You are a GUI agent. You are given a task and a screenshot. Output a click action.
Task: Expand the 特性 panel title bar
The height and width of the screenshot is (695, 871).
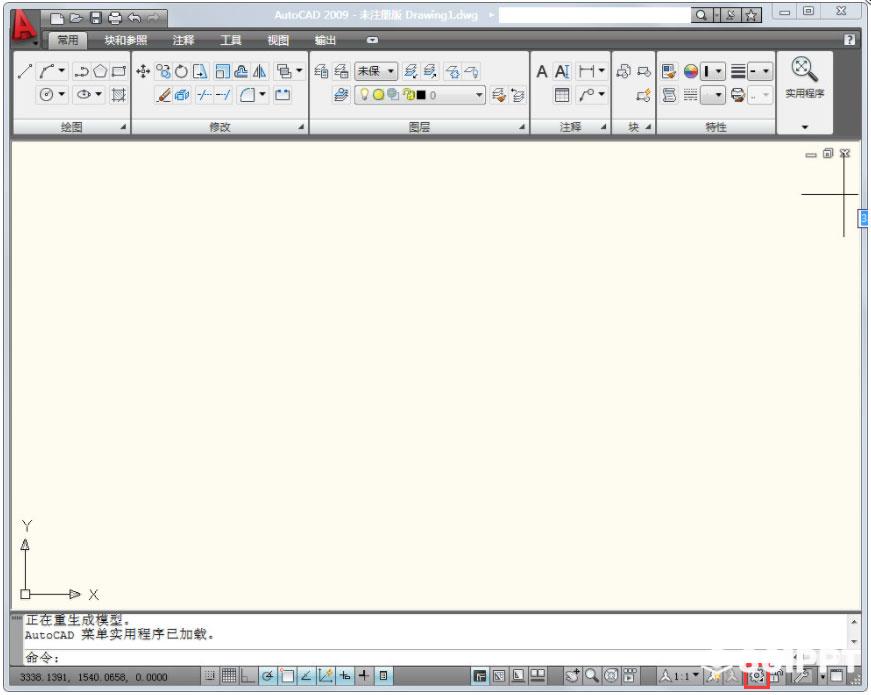click(715, 127)
